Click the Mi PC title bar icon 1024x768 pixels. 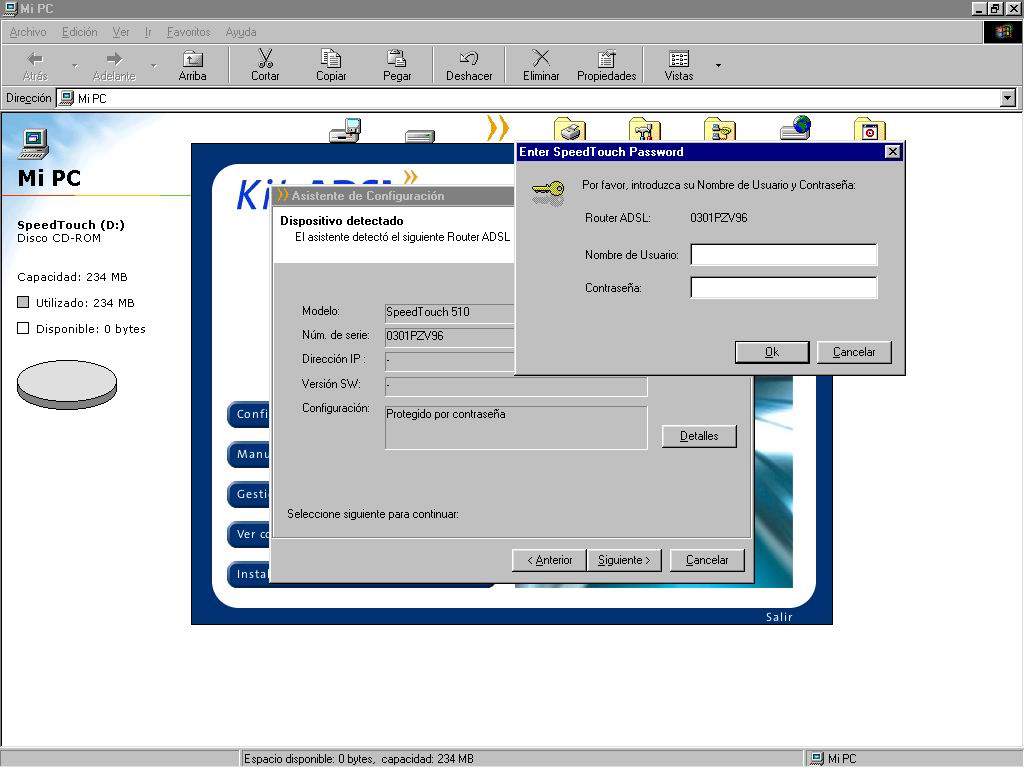(10, 8)
